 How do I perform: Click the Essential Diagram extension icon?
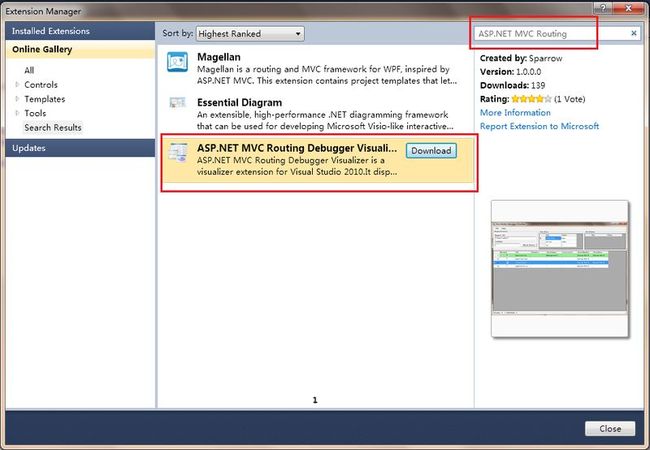(177, 102)
